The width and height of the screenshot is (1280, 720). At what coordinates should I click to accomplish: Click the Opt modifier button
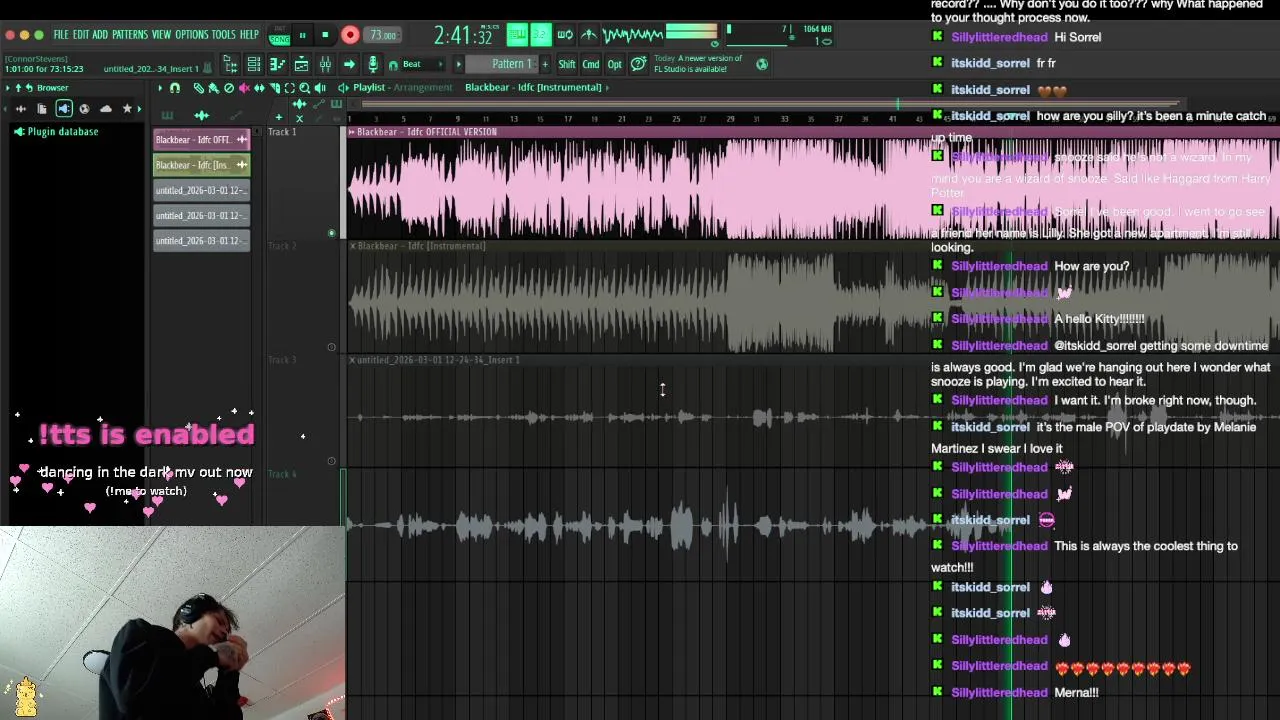pyautogui.click(x=615, y=64)
